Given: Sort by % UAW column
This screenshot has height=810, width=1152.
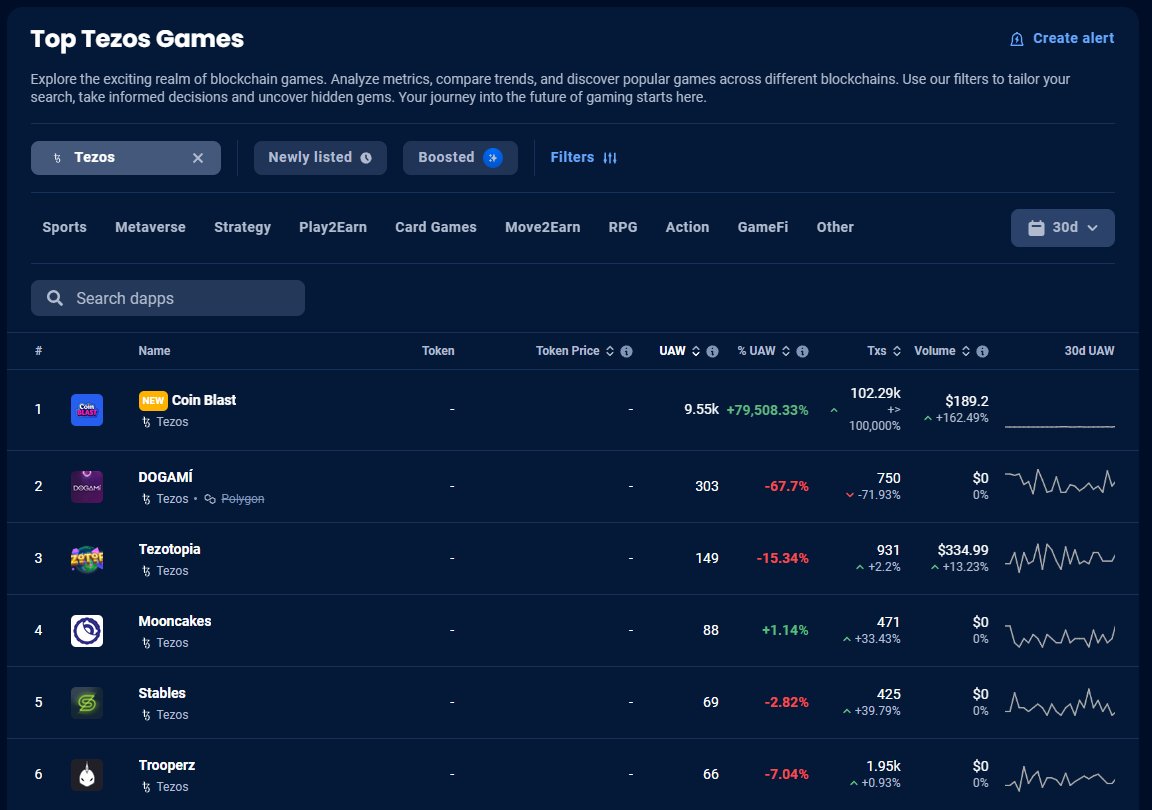Looking at the screenshot, I should [764, 351].
